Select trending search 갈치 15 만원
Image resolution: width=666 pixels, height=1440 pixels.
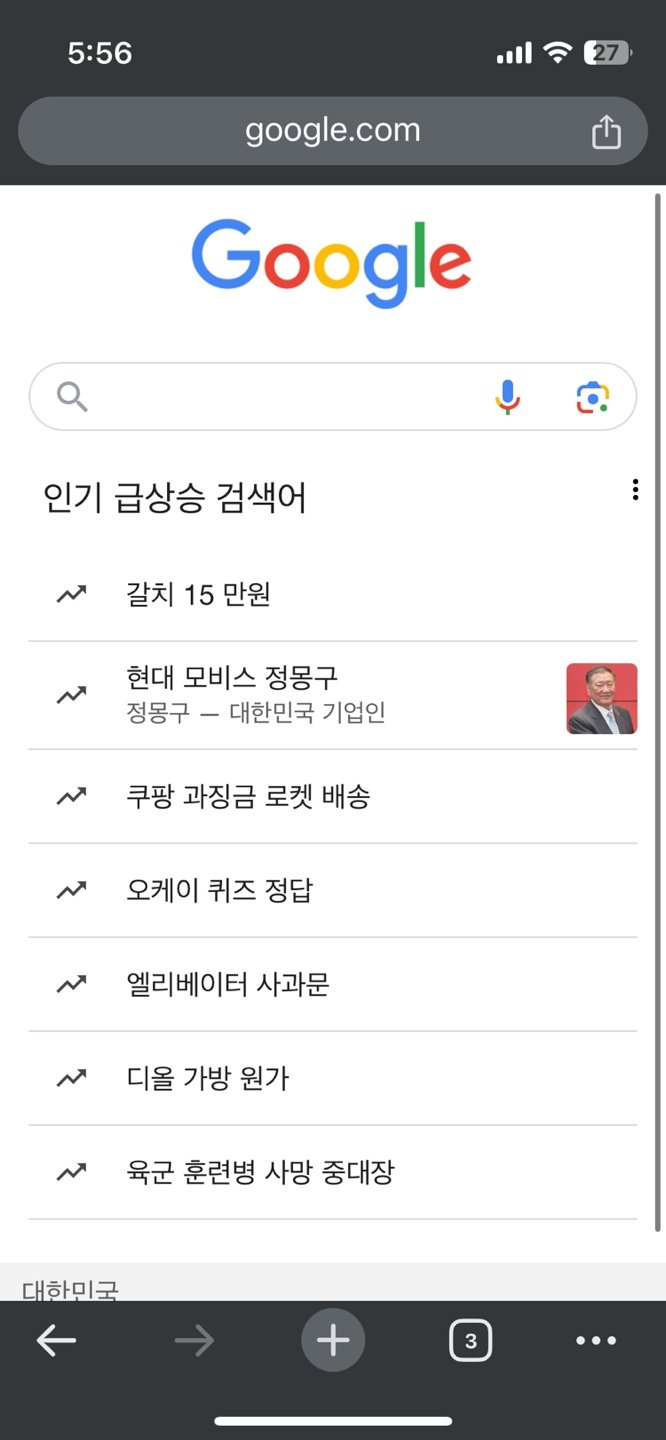[198, 595]
